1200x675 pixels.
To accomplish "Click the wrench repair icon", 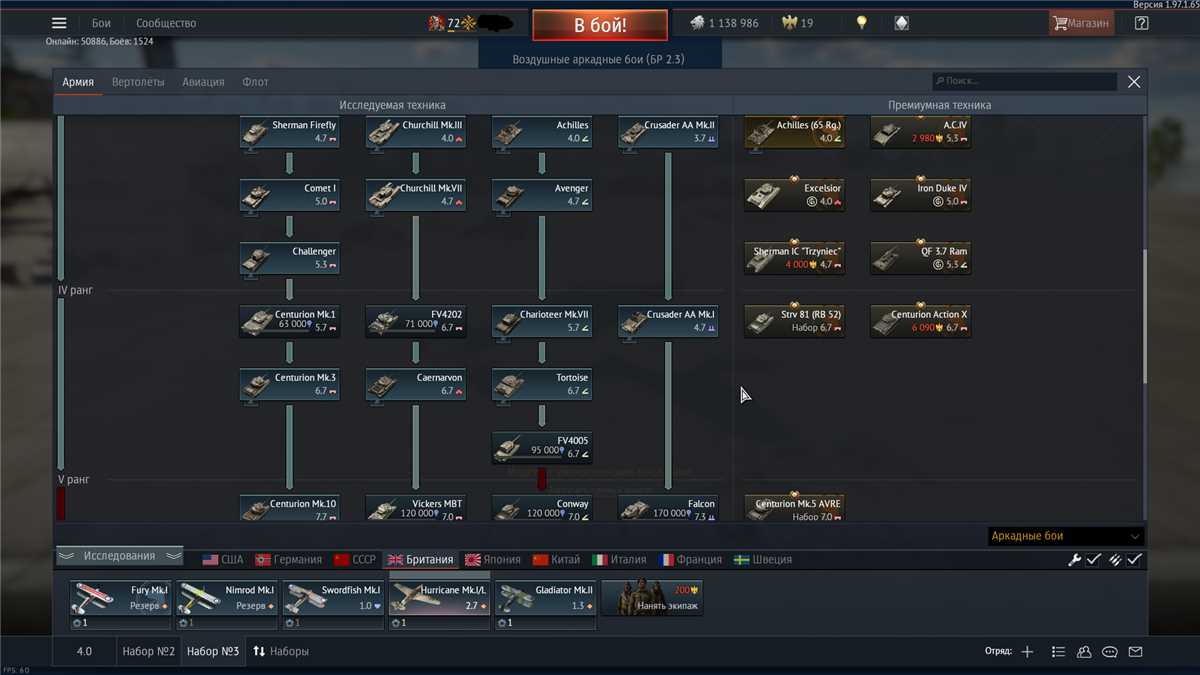I will pos(1074,560).
